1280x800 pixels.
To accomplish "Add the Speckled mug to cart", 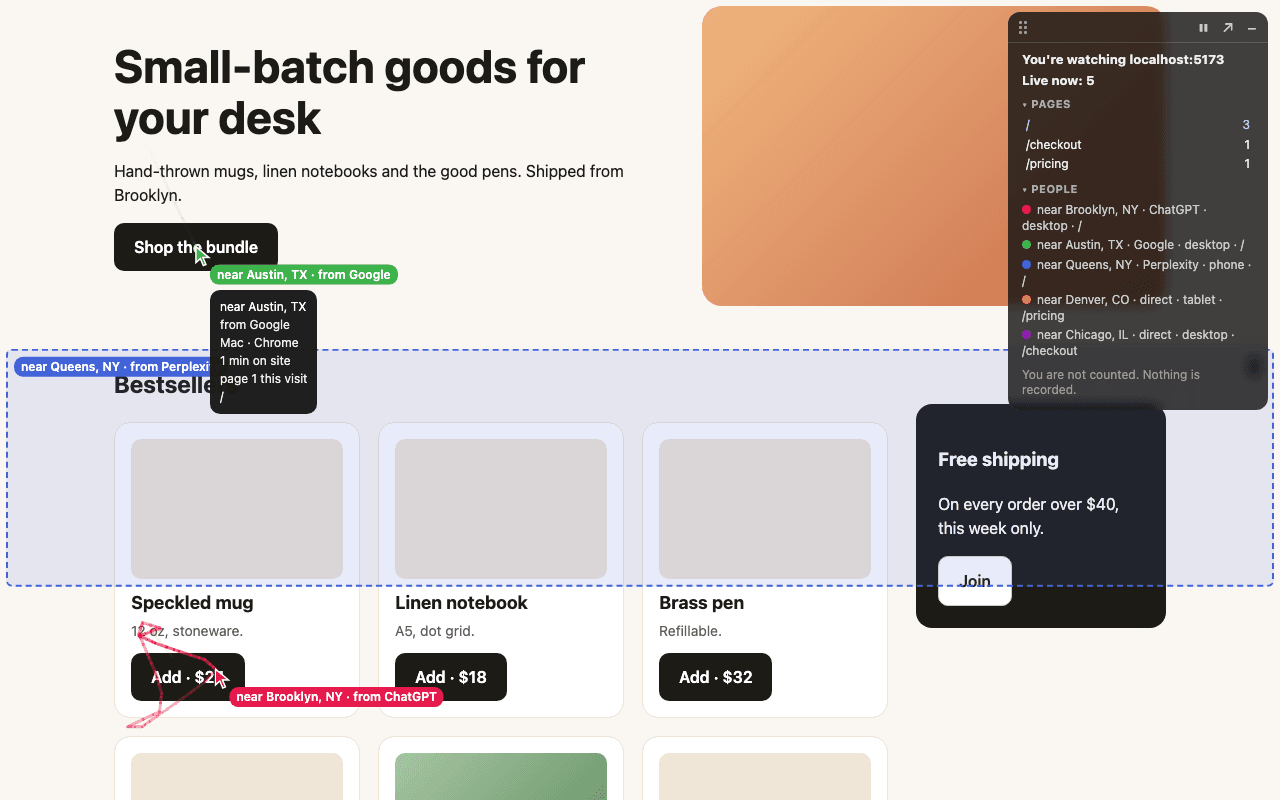I will click(188, 677).
